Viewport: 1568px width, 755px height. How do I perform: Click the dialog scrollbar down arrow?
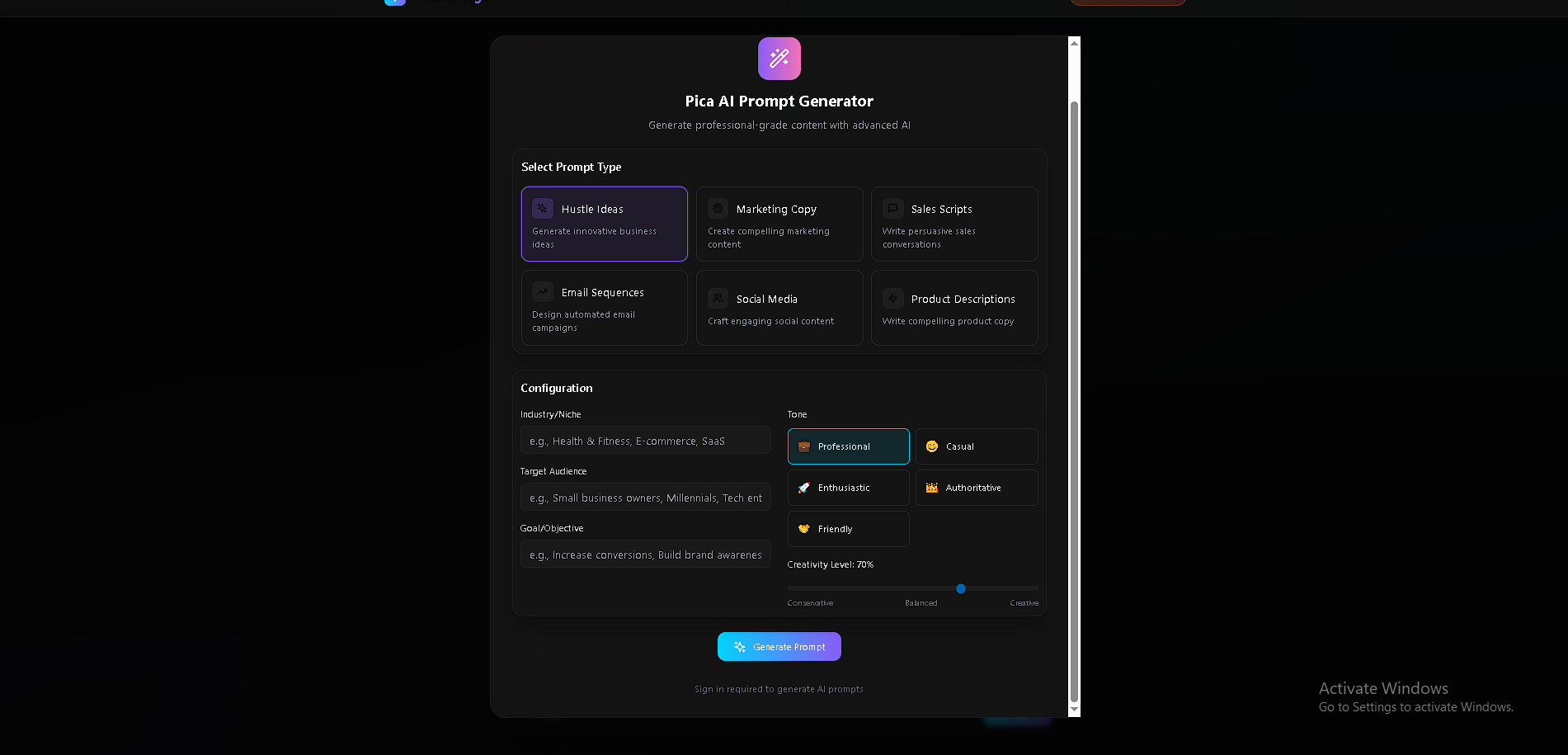pos(1074,710)
